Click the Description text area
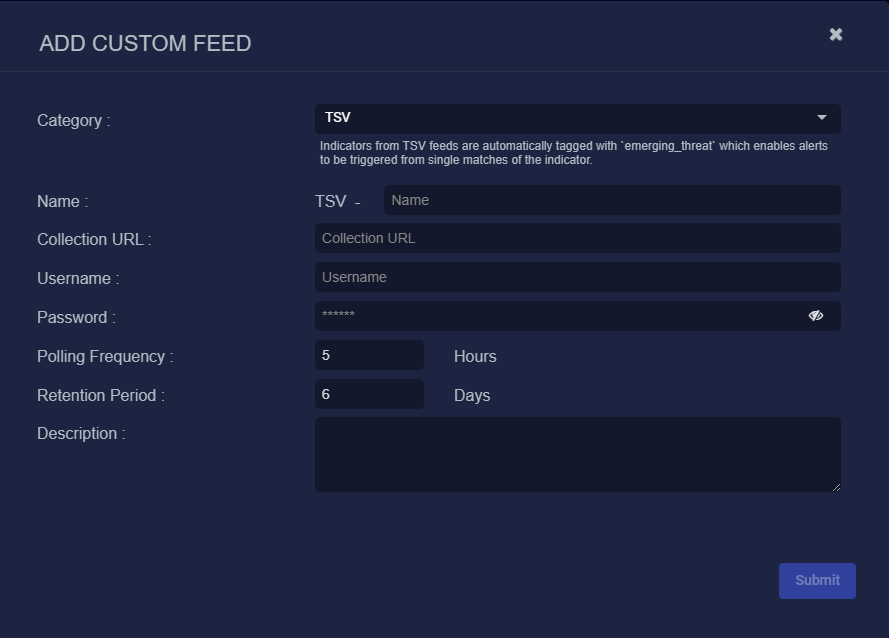This screenshot has width=889, height=638. pos(577,454)
